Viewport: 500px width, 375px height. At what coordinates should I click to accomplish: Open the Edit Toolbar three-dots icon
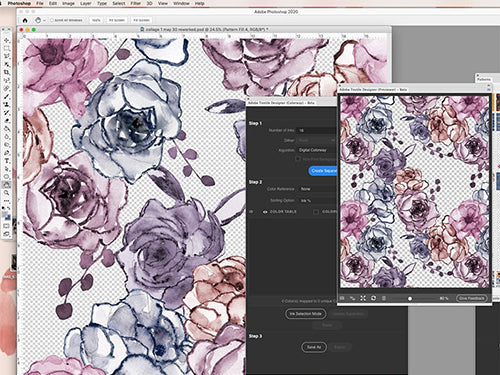coord(6,201)
